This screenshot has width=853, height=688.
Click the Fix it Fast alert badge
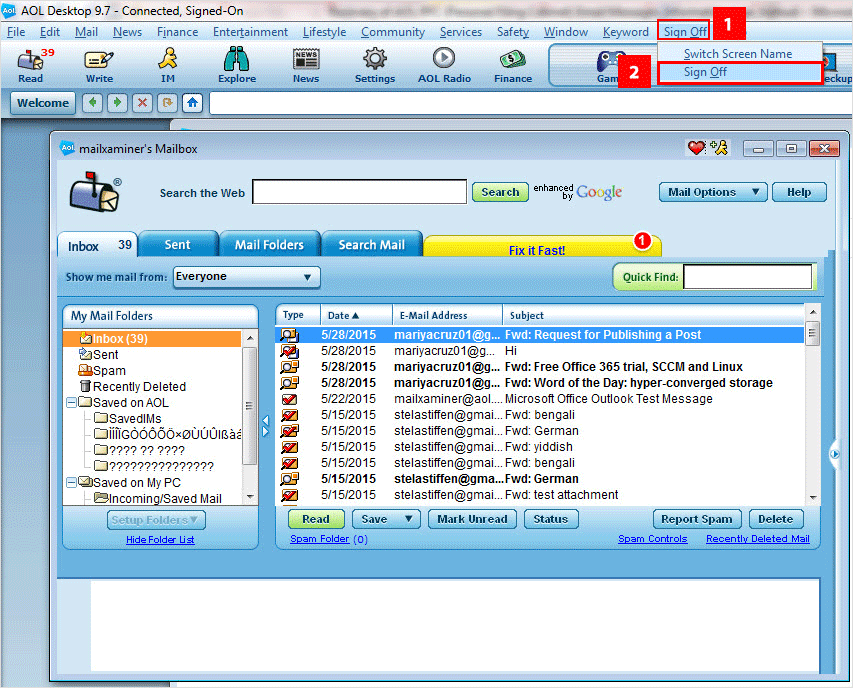click(x=642, y=240)
